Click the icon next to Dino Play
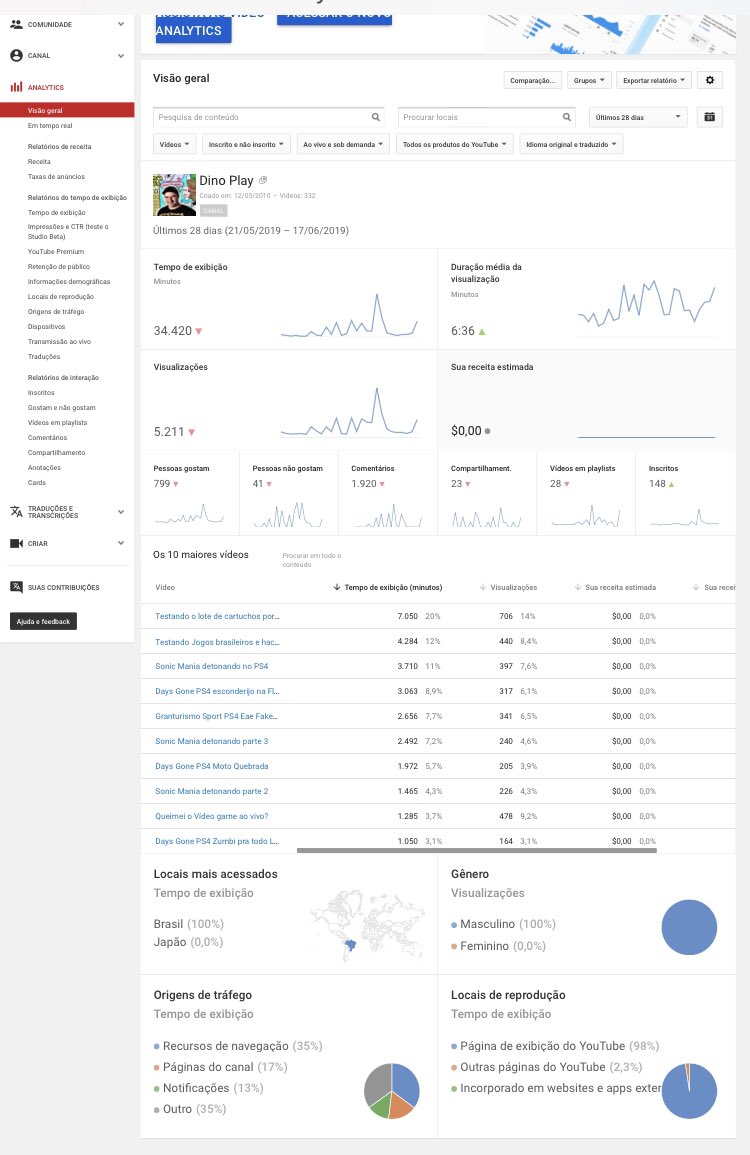Image resolution: width=750 pixels, height=1155 pixels. pos(263,180)
